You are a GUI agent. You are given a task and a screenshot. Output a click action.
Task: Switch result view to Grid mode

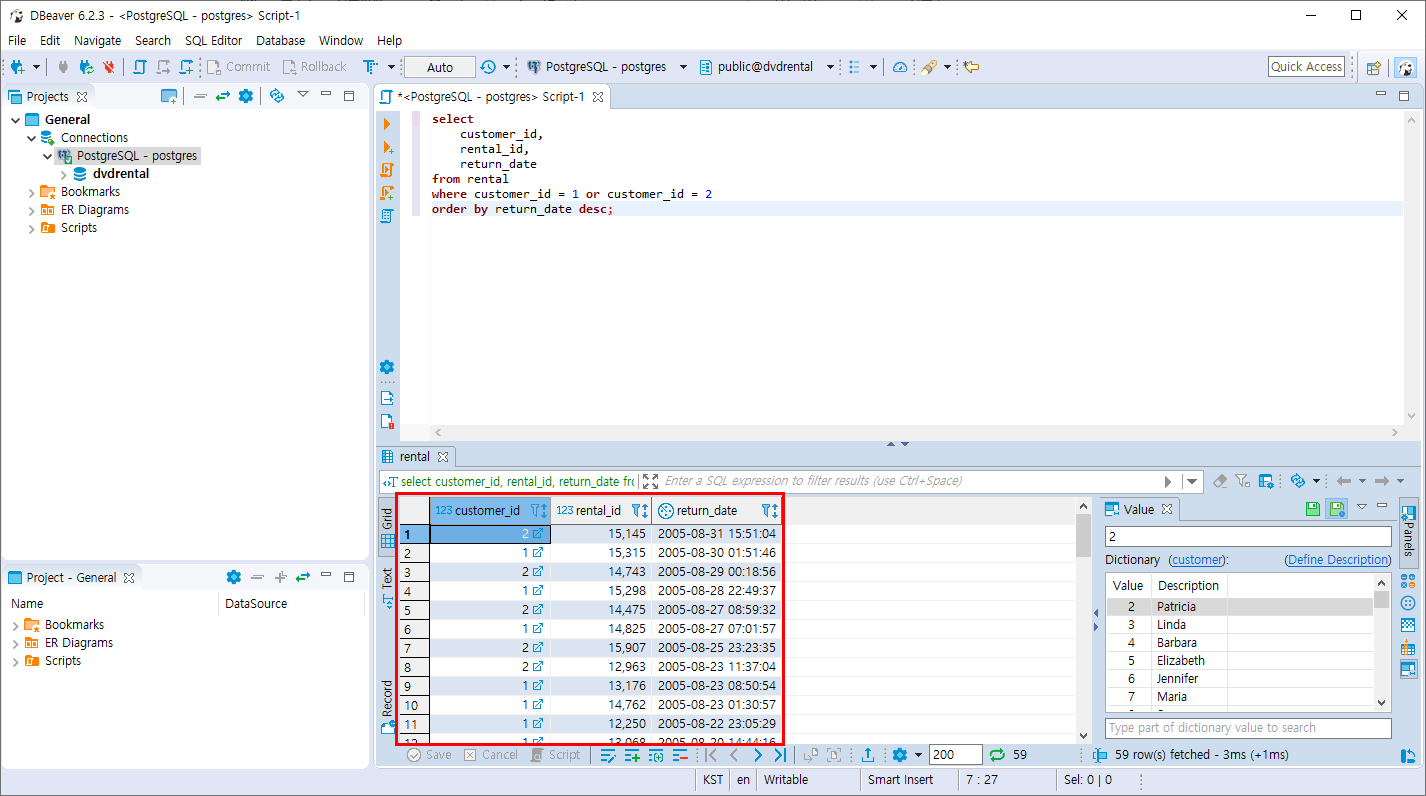(x=387, y=528)
